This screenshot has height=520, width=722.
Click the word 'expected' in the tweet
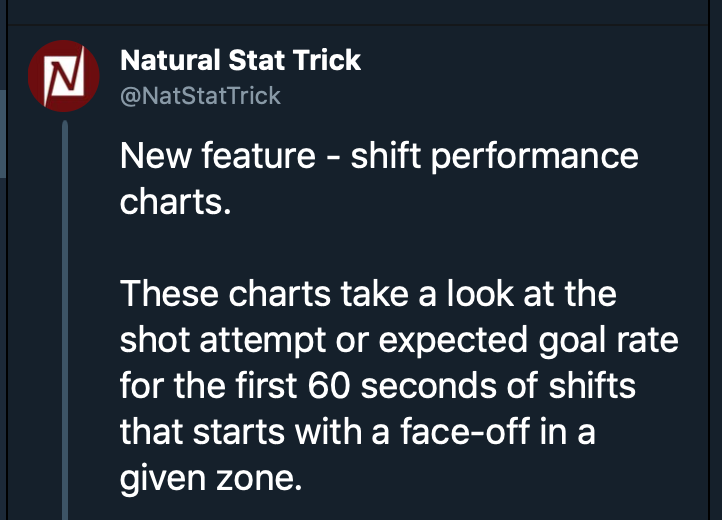(453, 341)
